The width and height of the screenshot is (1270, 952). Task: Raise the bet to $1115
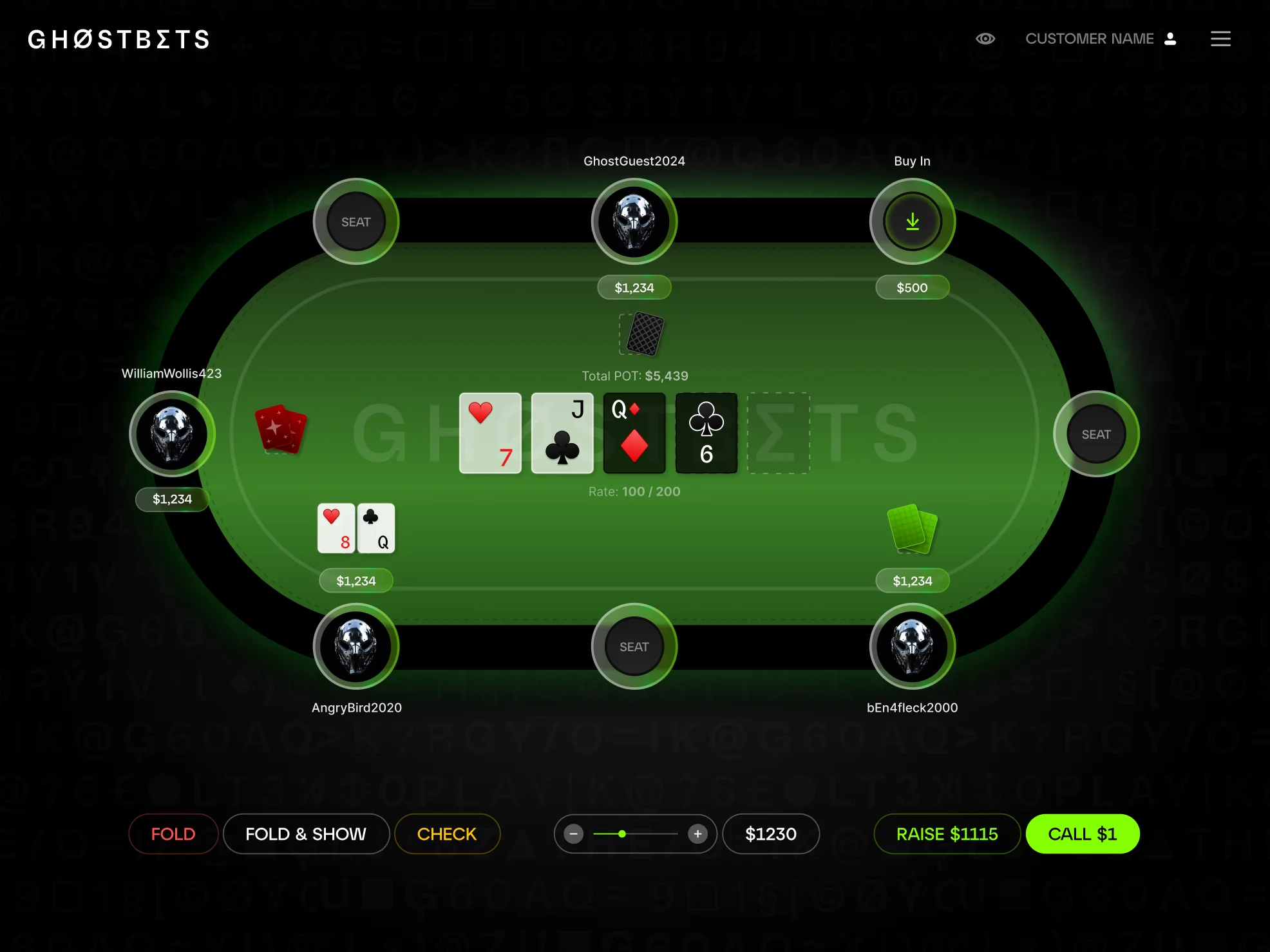947,834
